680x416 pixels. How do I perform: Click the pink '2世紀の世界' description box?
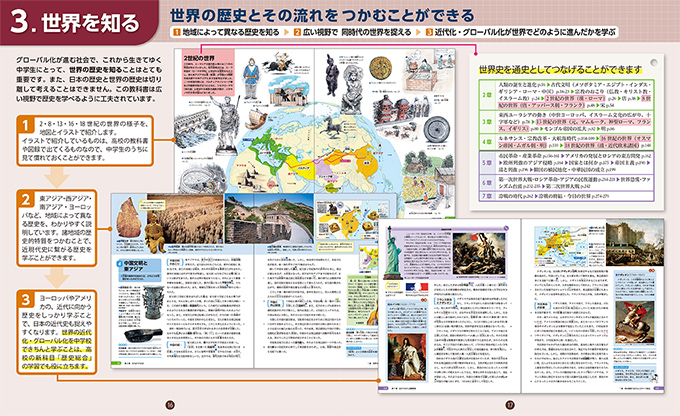(x=208, y=73)
